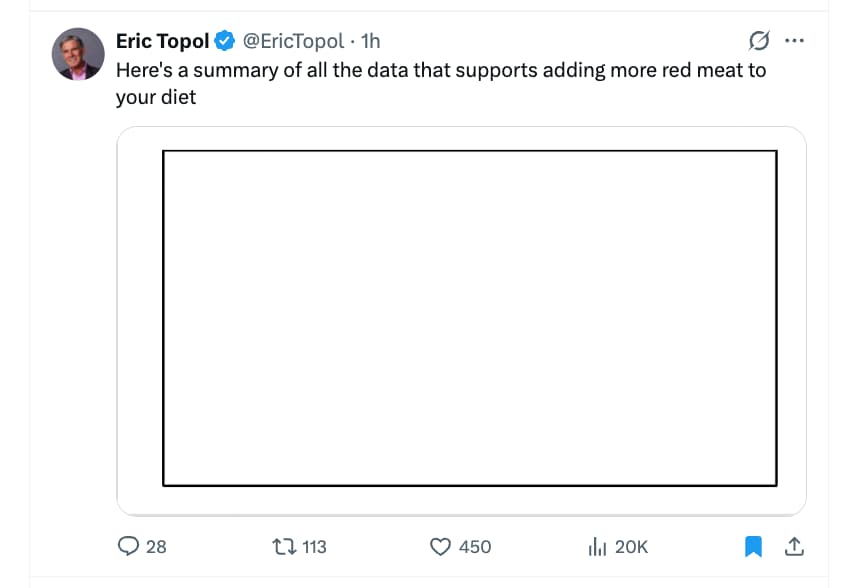Click the 28 replies count
Screen dimensions: 866x588
[x=156, y=547]
